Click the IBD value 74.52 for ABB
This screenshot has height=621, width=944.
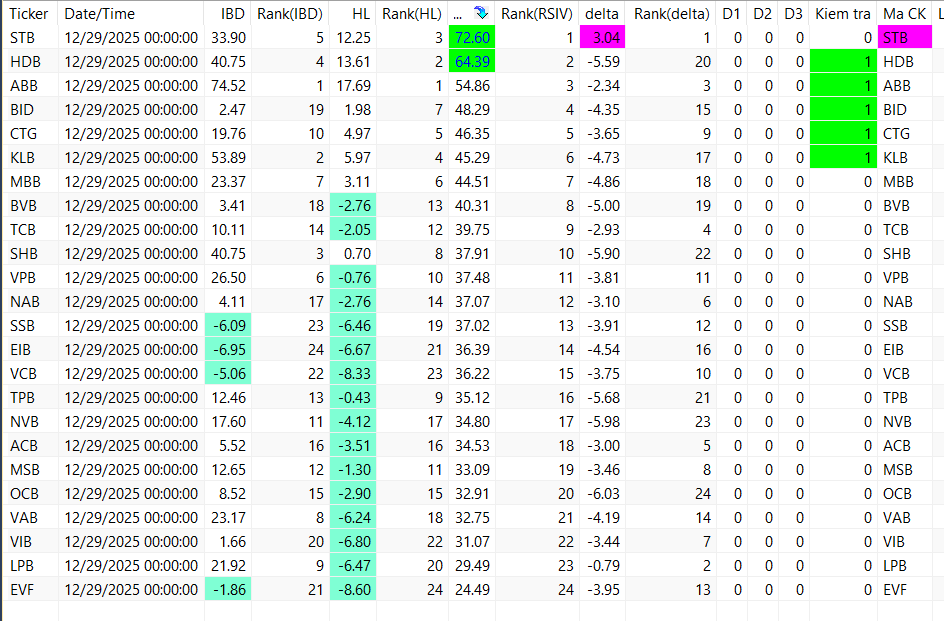pyautogui.click(x=228, y=86)
